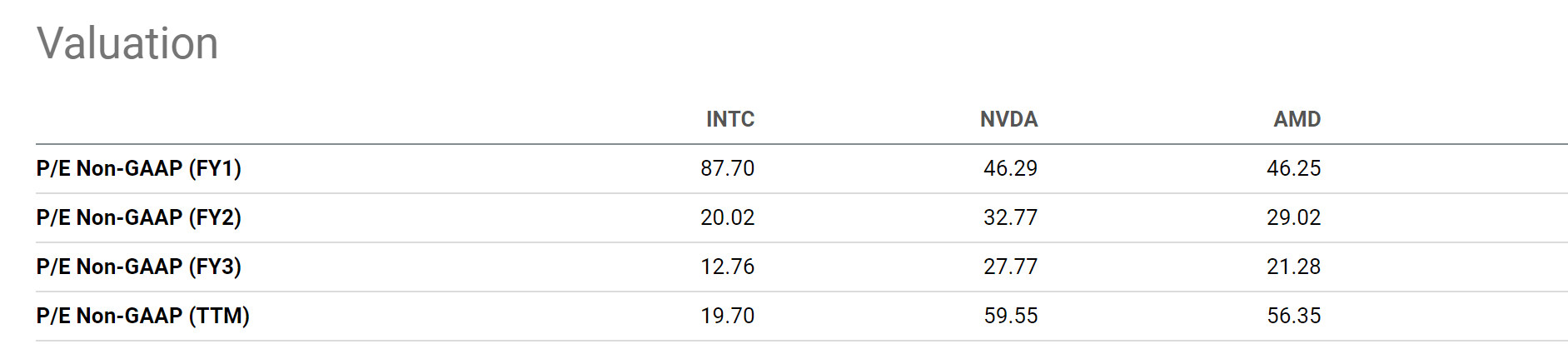Click AMD's FY1 value 46.25
Screen dimensions: 1568x344
click(x=1293, y=168)
